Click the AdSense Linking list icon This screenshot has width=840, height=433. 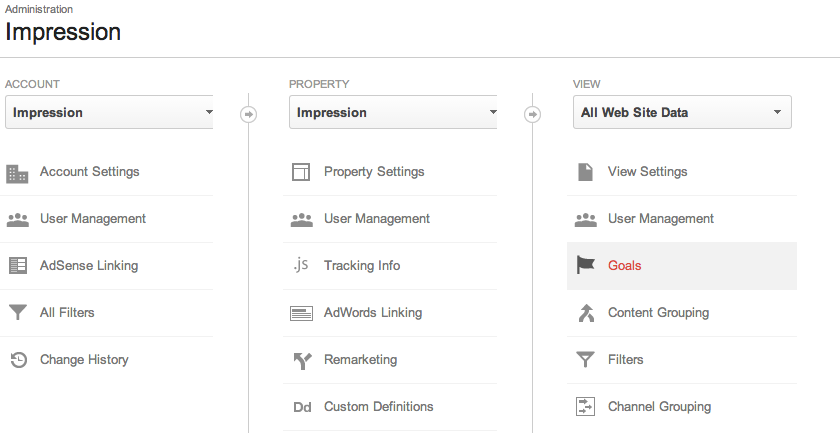[17, 266]
